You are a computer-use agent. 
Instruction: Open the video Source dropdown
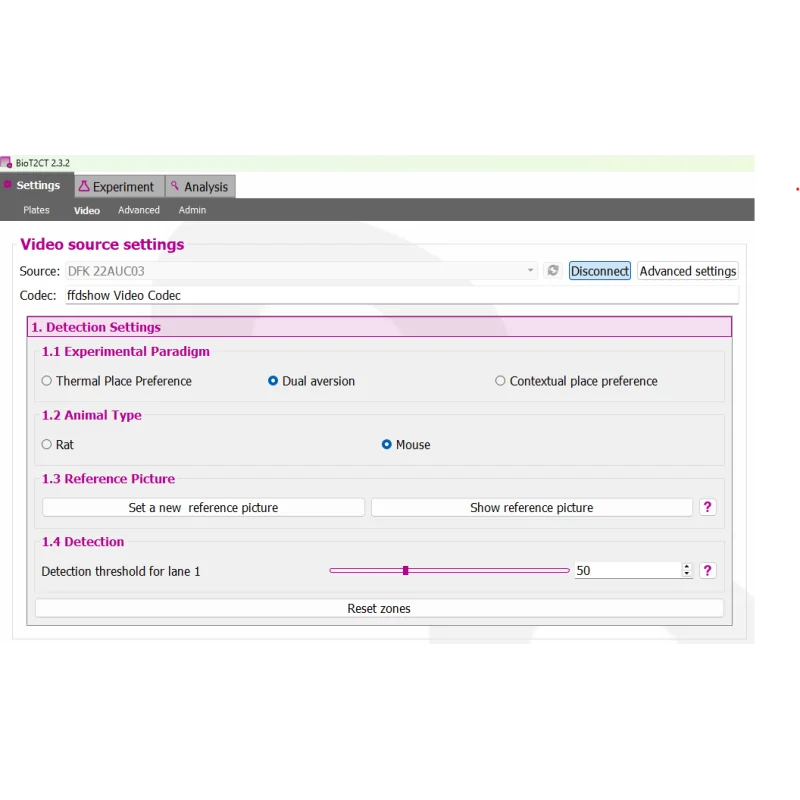click(x=530, y=271)
